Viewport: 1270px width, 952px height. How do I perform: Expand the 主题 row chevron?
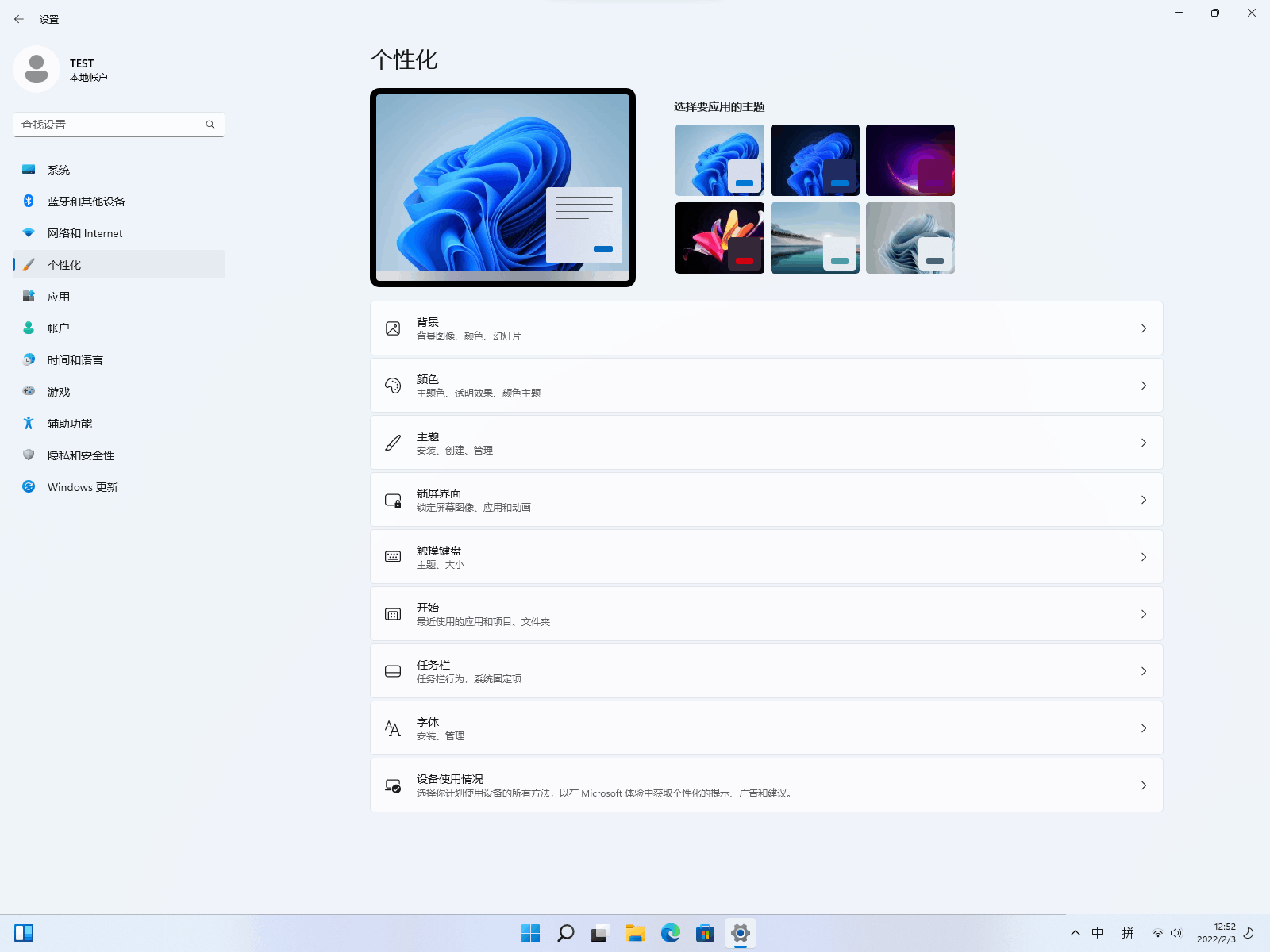(x=1144, y=443)
